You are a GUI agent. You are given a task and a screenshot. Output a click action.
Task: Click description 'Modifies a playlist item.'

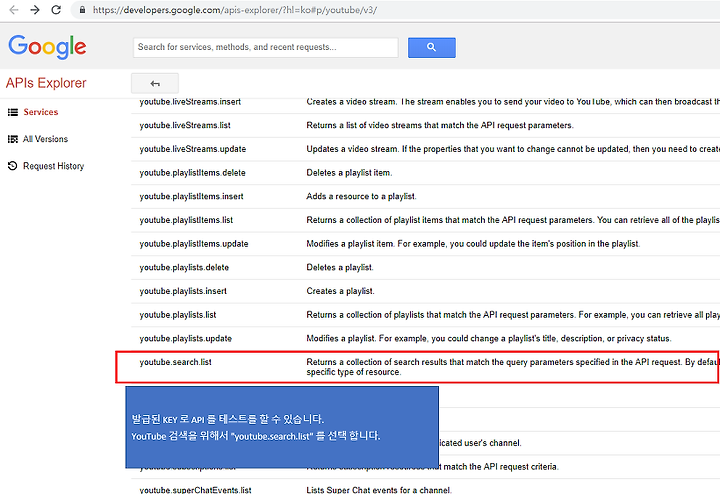pos(473,244)
